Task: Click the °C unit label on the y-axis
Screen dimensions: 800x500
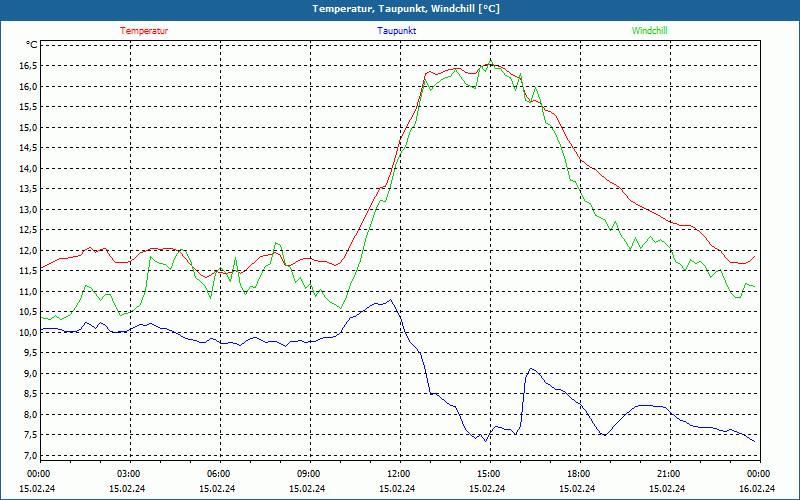Action: pyautogui.click(x=32, y=45)
